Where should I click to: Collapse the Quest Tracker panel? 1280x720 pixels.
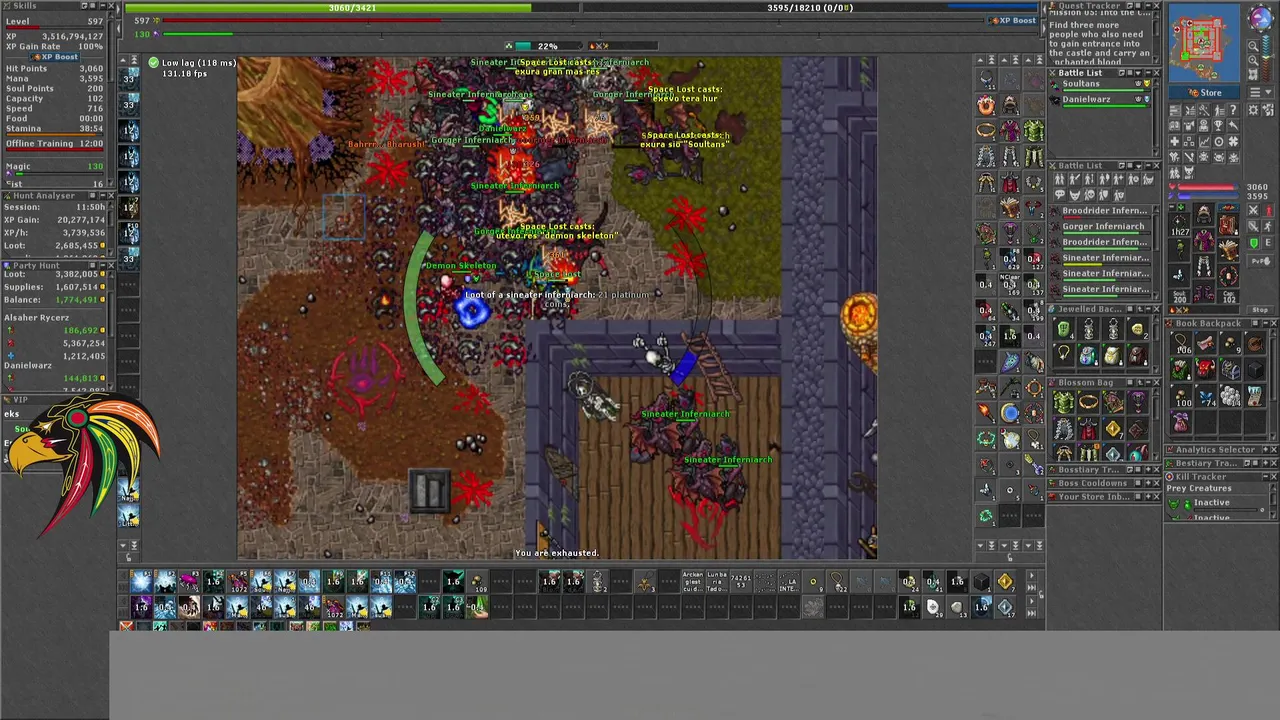pos(1148,6)
